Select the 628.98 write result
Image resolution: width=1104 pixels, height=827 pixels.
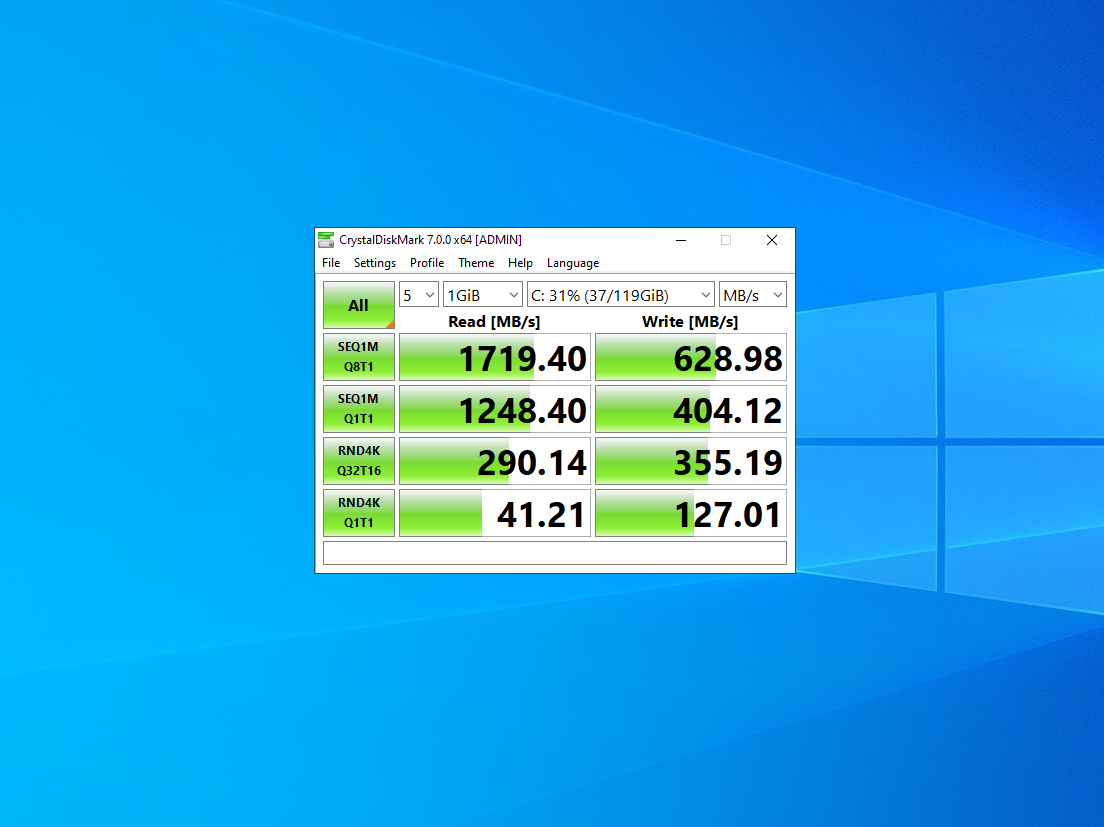[691, 357]
